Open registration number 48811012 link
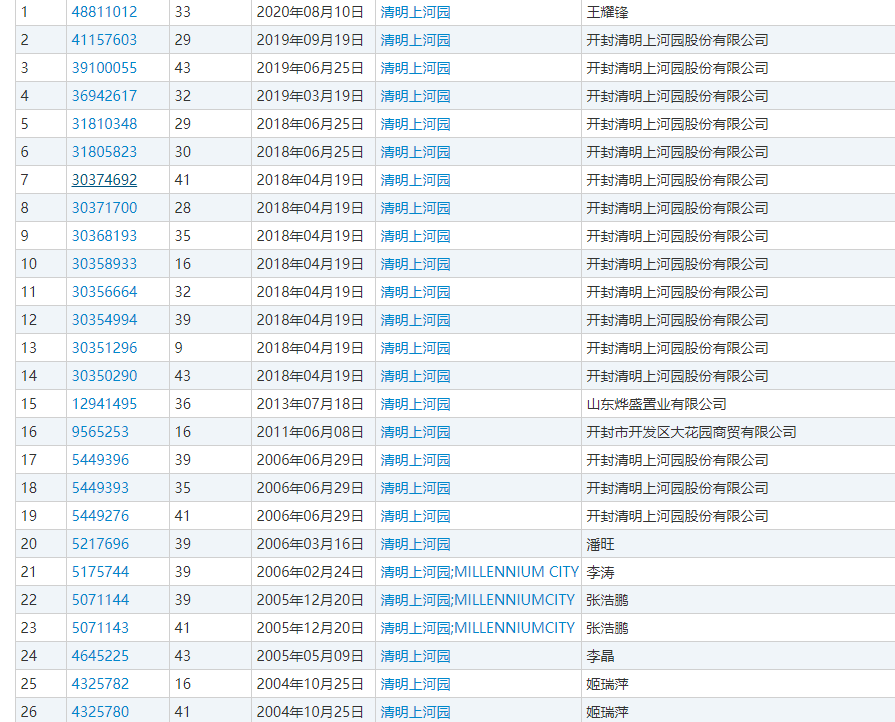This screenshot has height=722, width=895. pos(104,12)
